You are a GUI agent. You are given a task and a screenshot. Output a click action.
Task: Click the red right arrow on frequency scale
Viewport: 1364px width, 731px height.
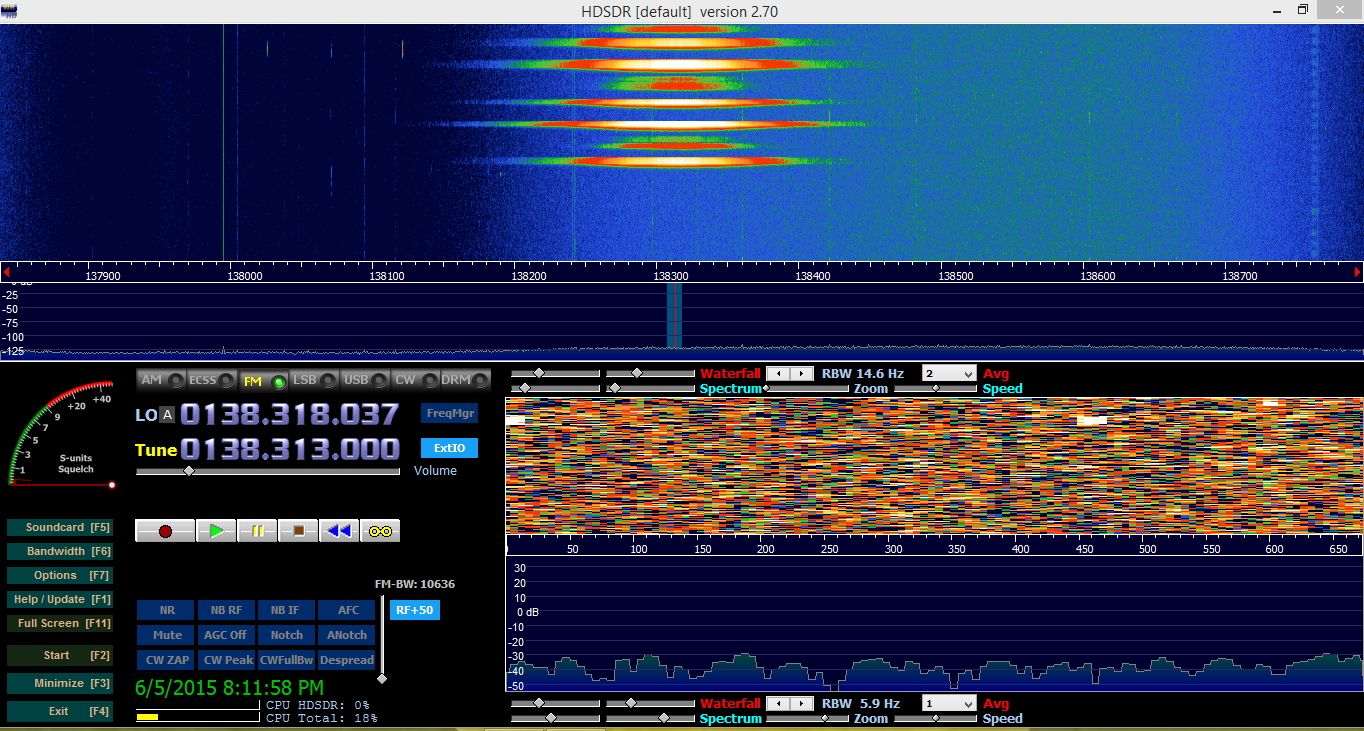tap(1357, 271)
